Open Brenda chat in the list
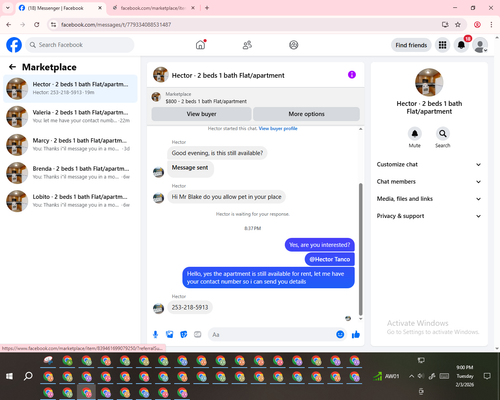 point(70,173)
